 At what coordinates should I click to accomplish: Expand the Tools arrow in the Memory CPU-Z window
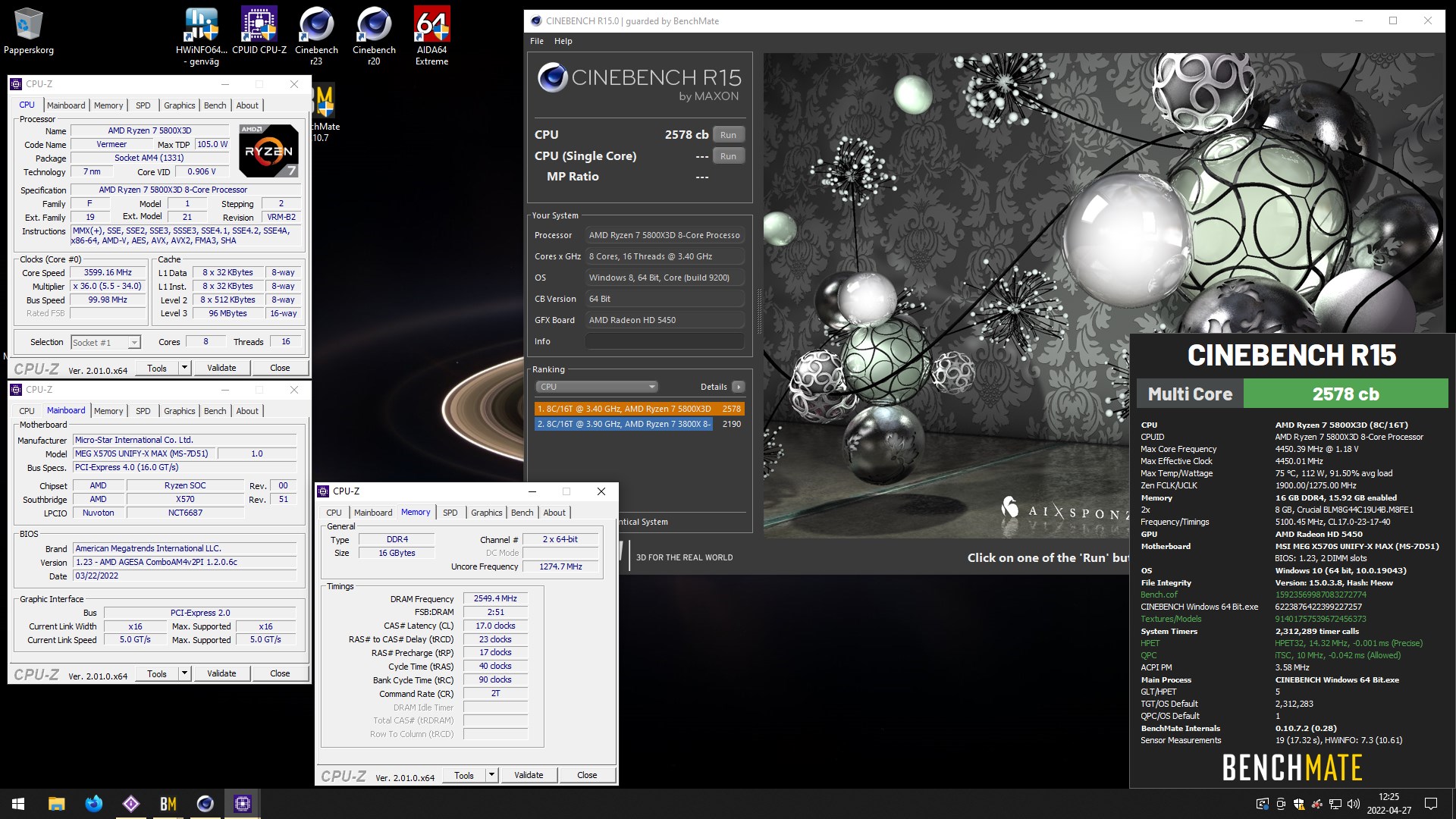[x=491, y=775]
